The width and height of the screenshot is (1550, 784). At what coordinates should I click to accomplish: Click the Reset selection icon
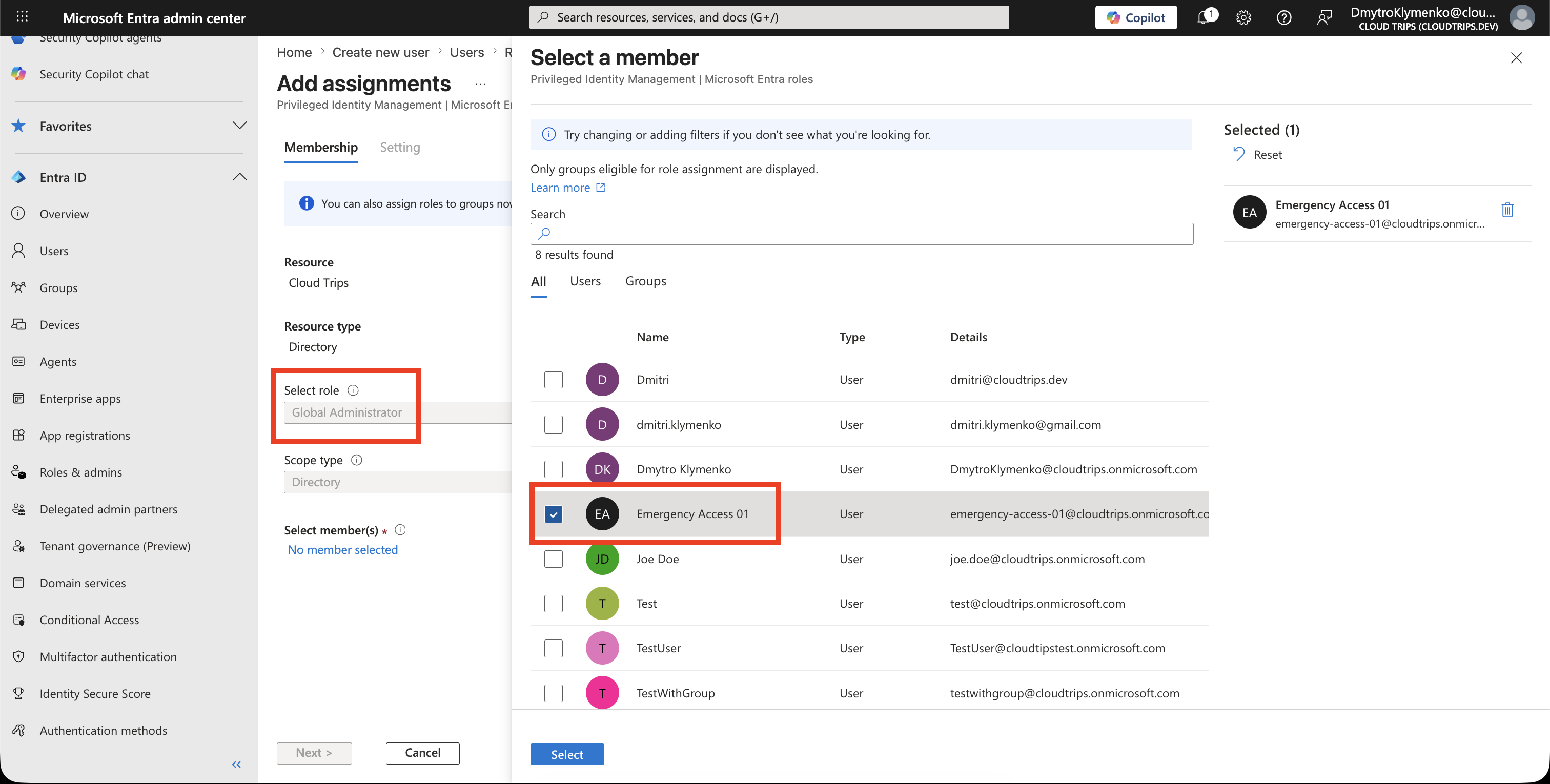tap(1238, 154)
